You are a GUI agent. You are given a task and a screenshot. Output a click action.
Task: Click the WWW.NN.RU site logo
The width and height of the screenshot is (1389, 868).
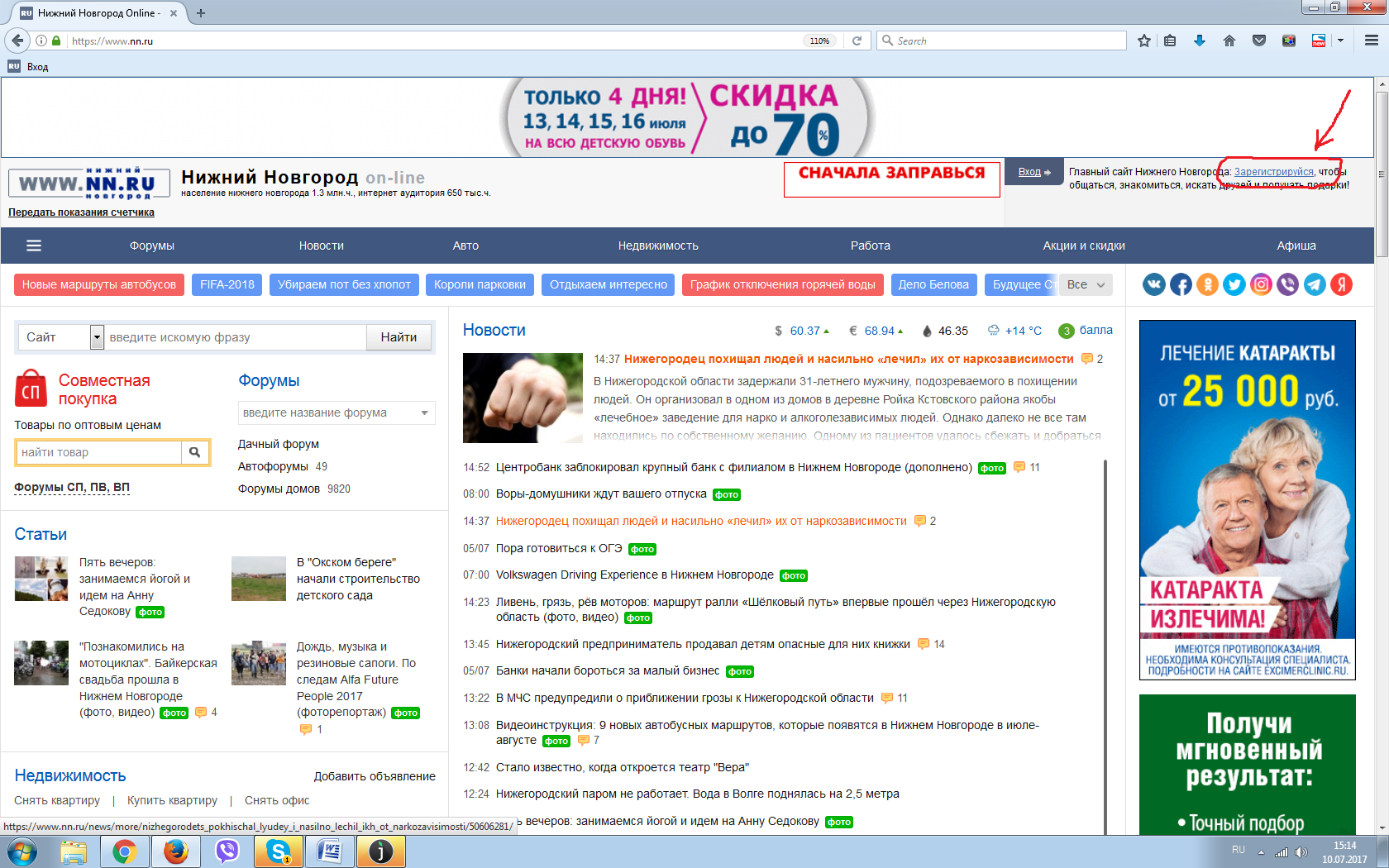pos(89,183)
